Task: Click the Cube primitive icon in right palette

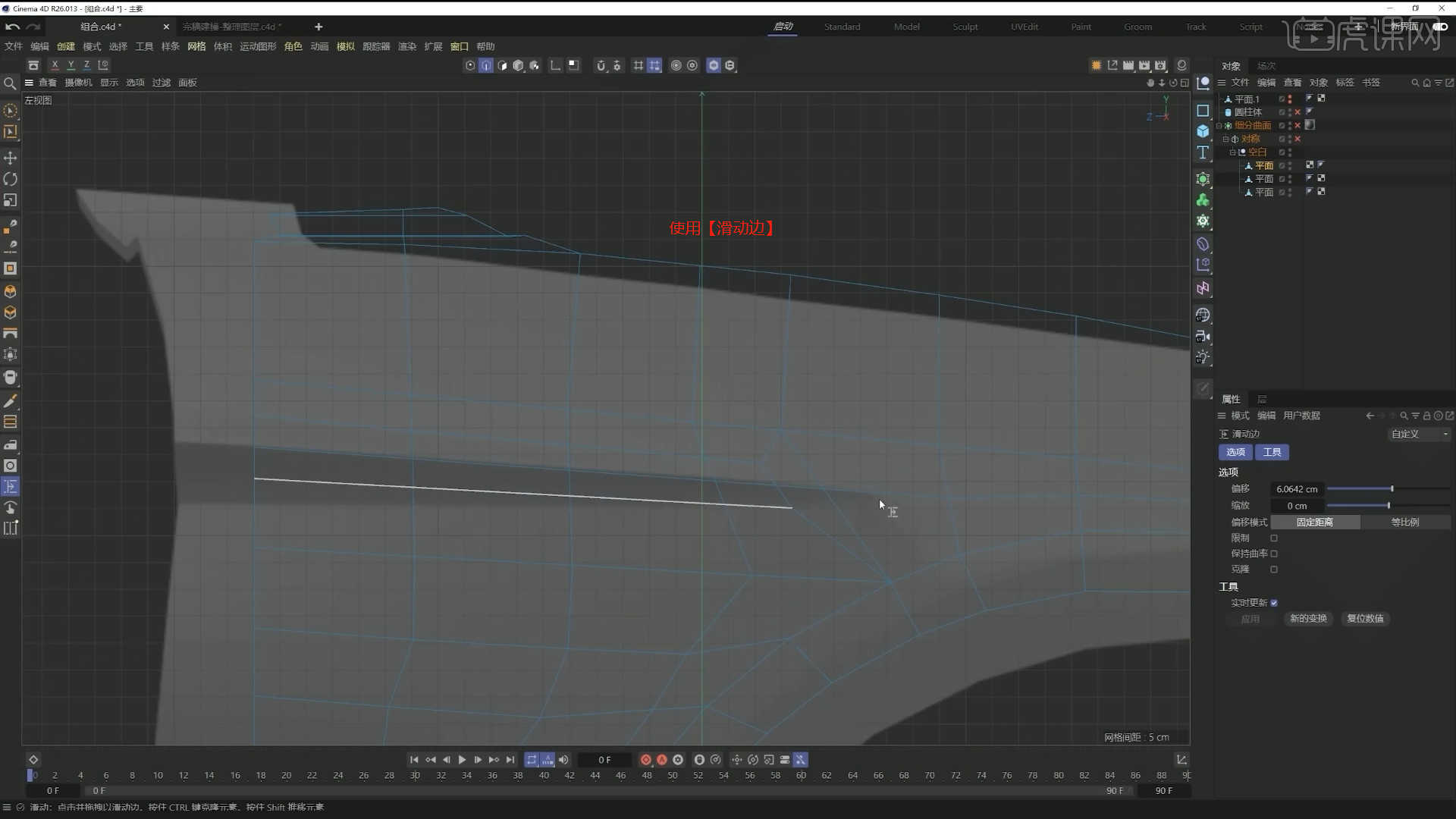Action: pyautogui.click(x=1203, y=131)
